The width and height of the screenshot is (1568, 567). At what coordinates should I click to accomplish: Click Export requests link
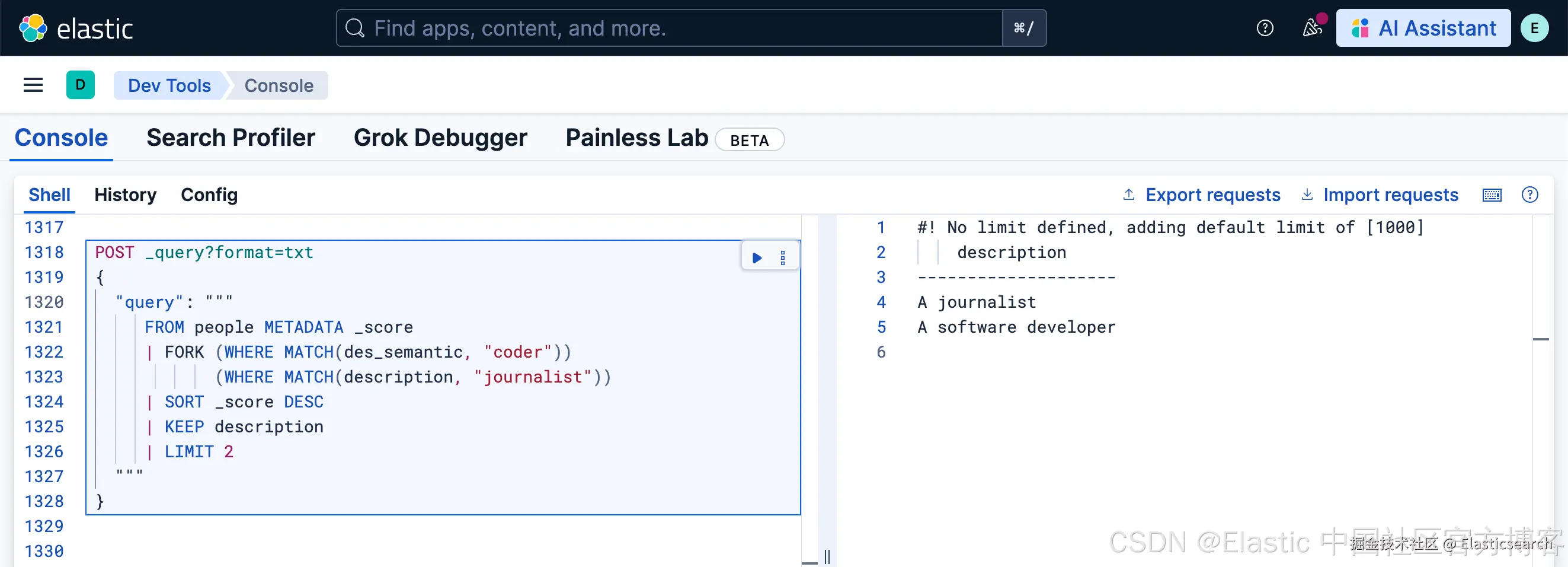coord(1202,195)
